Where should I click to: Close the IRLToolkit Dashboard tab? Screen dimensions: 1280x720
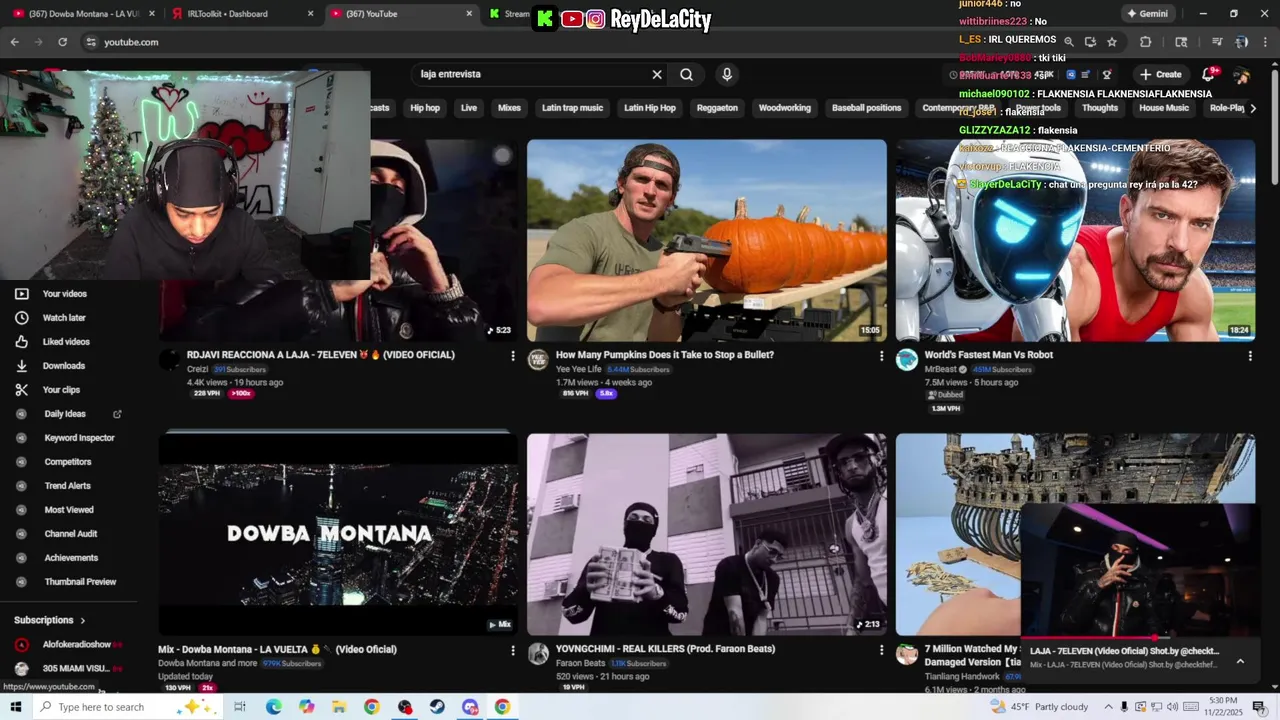click(311, 14)
